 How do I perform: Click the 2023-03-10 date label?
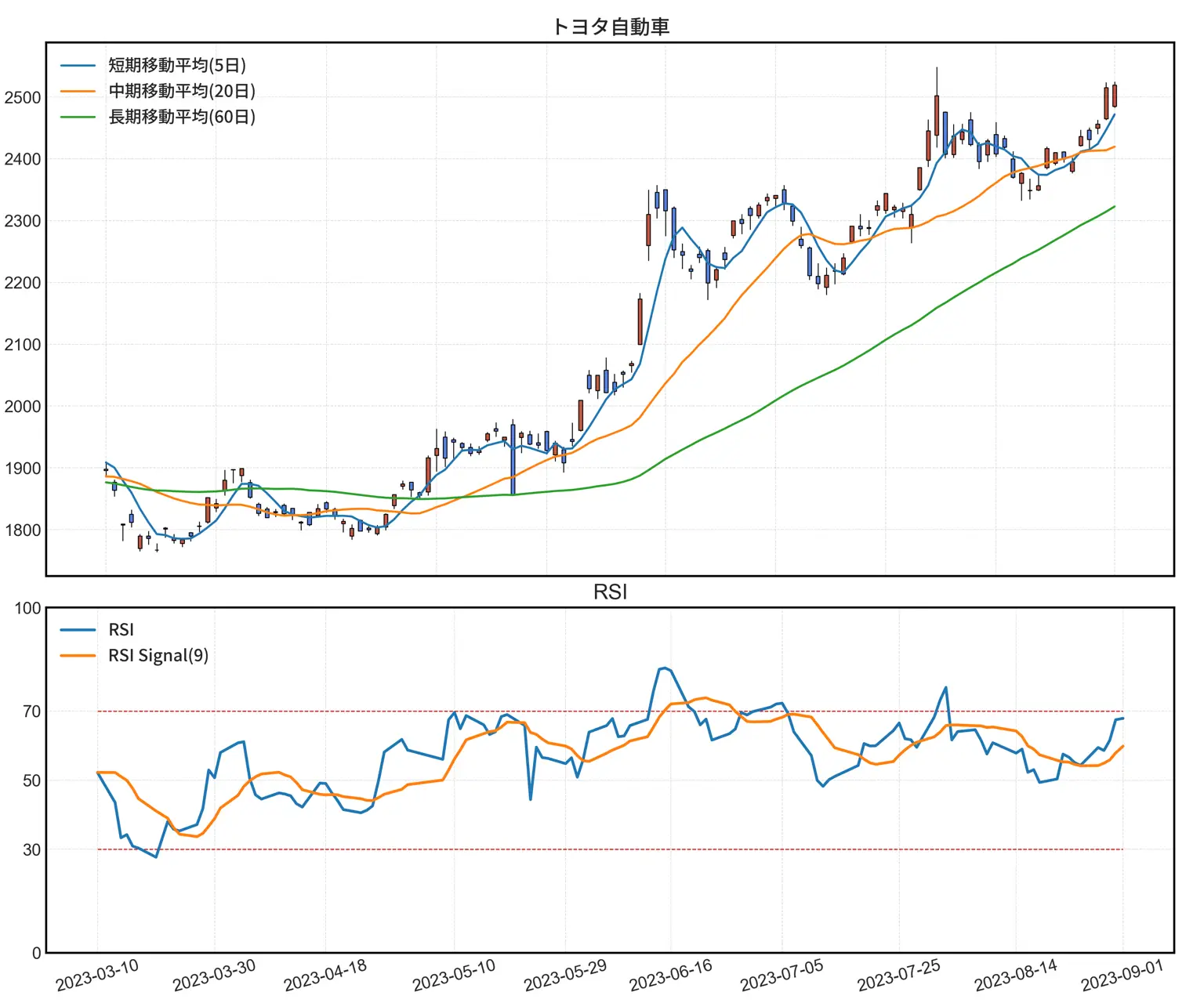pos(97,975)
